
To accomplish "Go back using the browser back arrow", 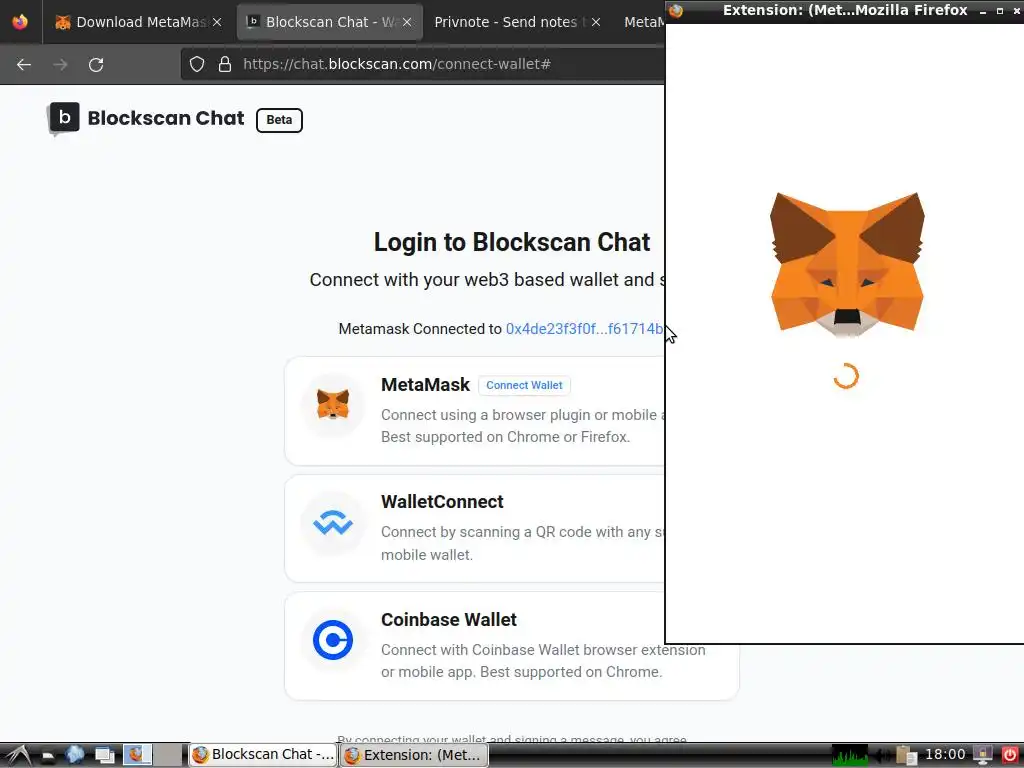I will [x=24, y=65].
